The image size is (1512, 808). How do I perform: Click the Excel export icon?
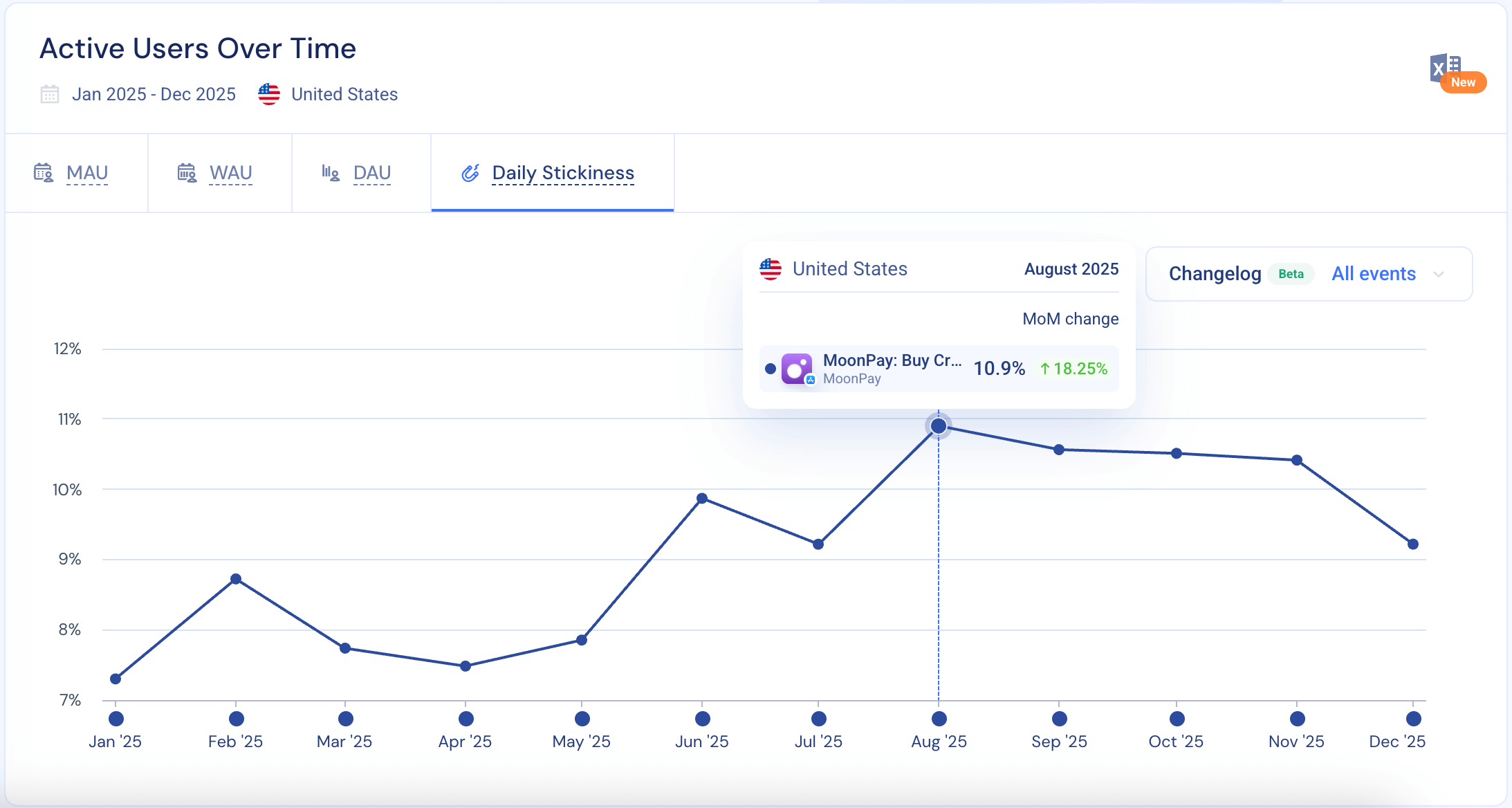point(1446,69)
